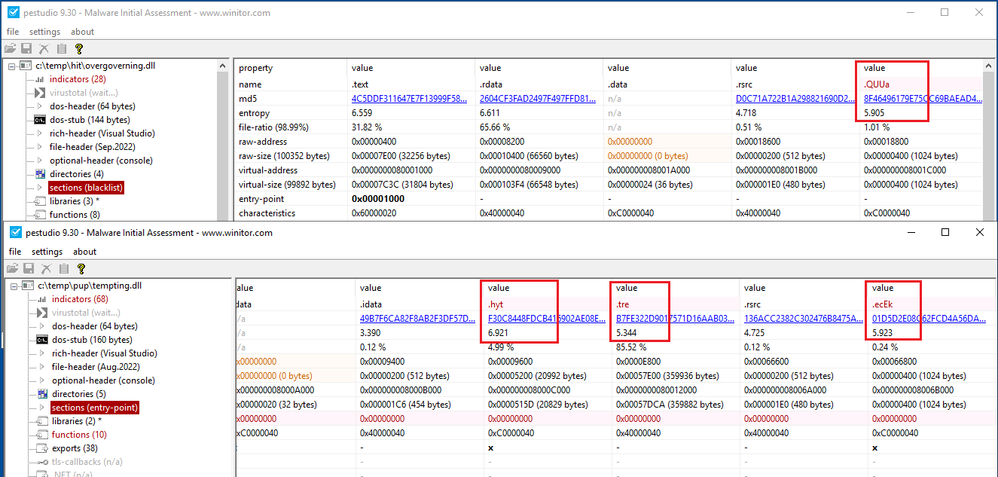Select dos-stub (160 bytes) node
Viewport: 998px width, 477px height.
coord(92,339)
